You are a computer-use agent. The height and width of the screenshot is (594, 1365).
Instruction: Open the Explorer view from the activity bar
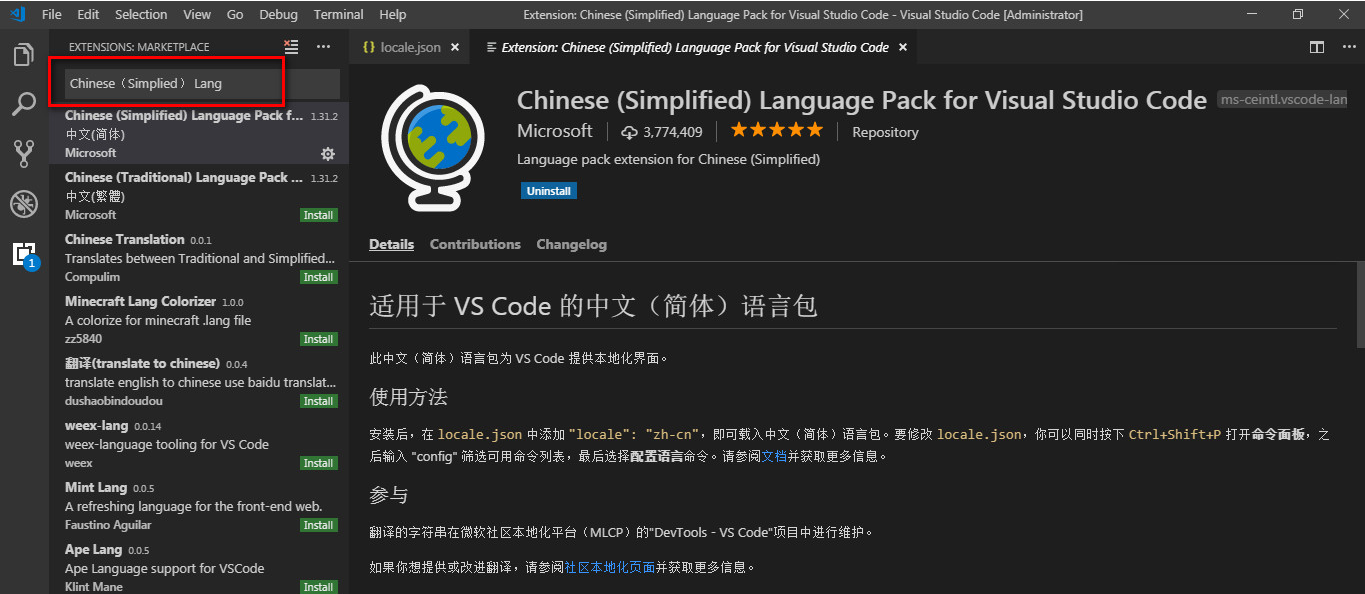pos(23,55)
